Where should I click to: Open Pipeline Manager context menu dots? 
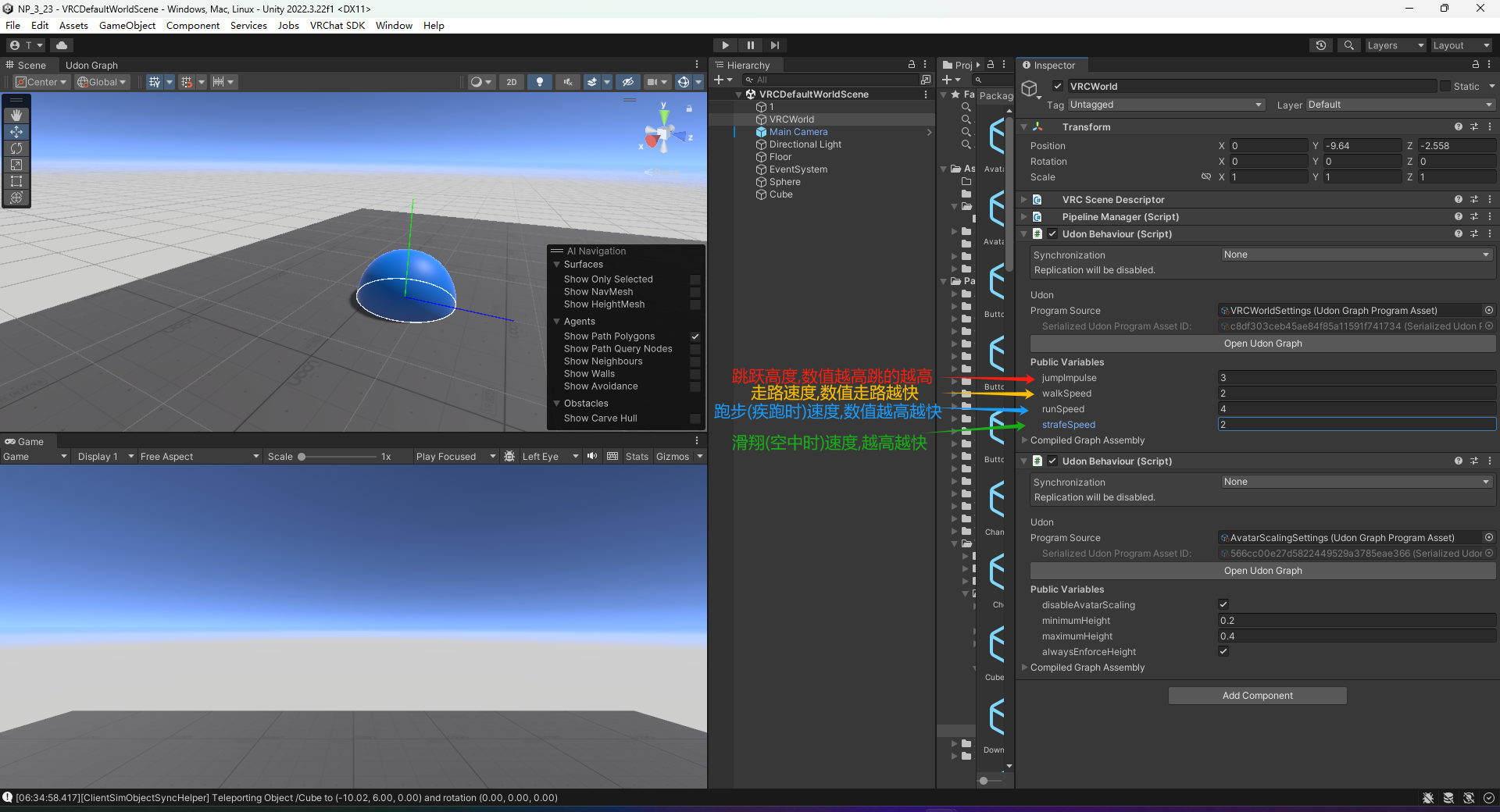pos(1490,216)
